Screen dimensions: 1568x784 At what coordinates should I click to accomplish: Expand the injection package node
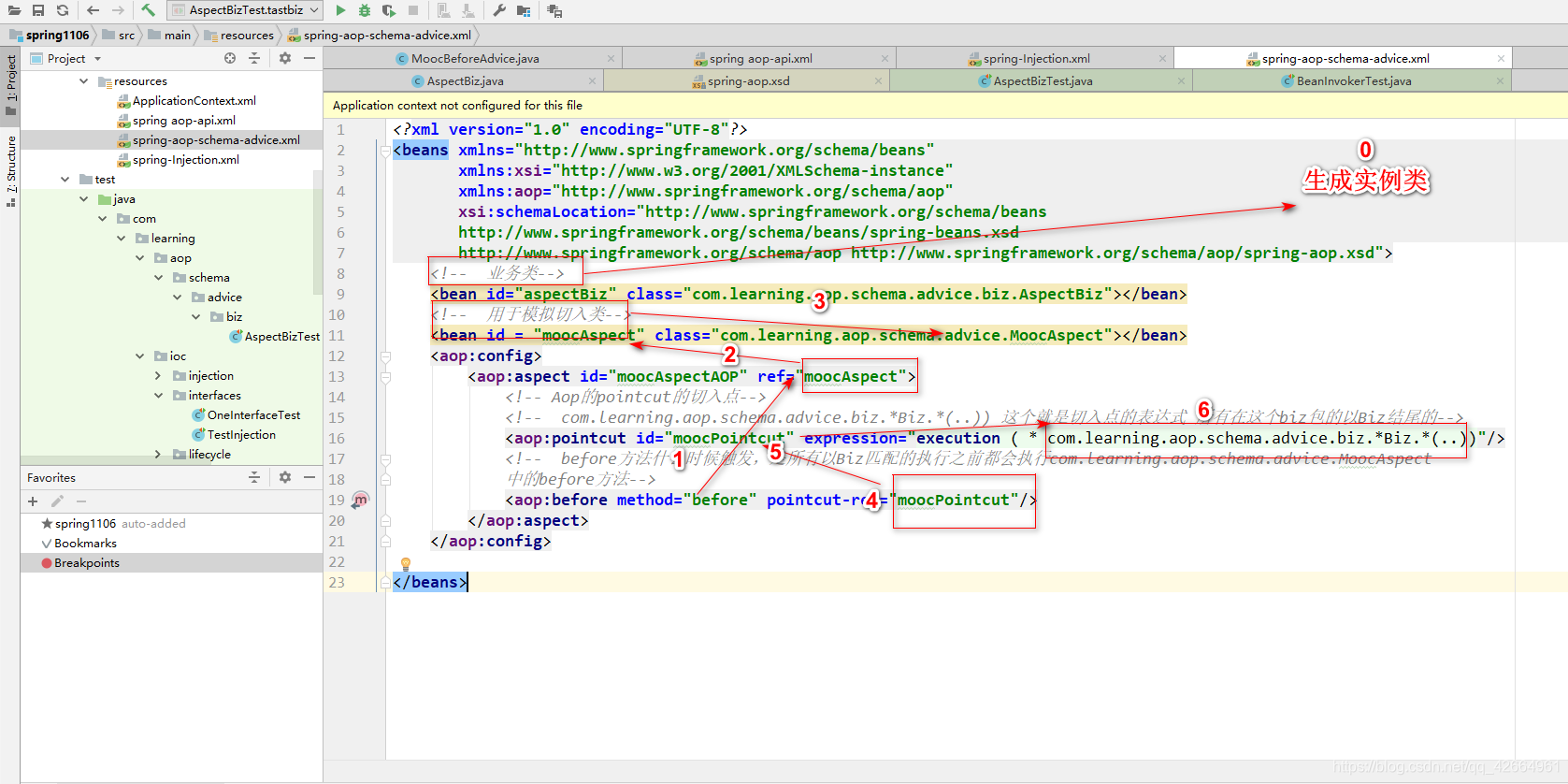(158, 376)
